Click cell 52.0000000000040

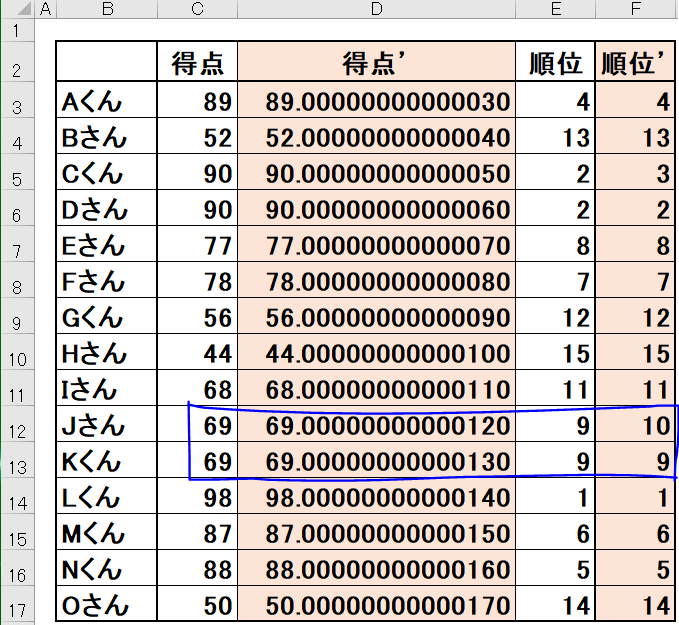376,136
